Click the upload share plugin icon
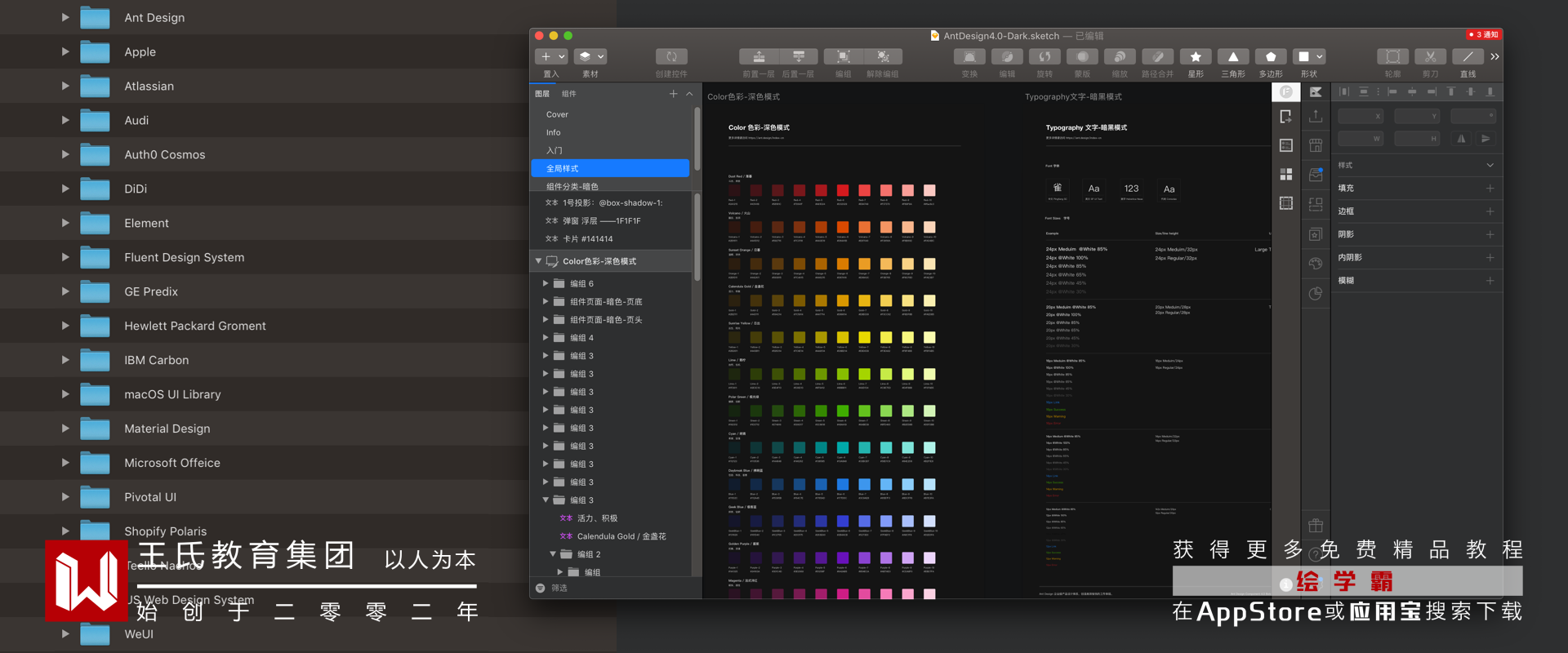Image resolution: width=1568 pixels, height=653 pixels. [x=1316, y=116]
